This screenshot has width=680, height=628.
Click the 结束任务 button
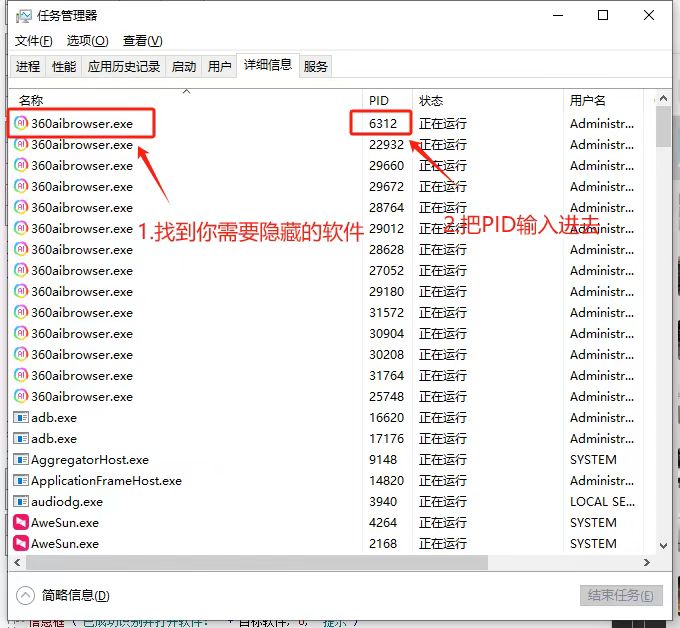620,596
